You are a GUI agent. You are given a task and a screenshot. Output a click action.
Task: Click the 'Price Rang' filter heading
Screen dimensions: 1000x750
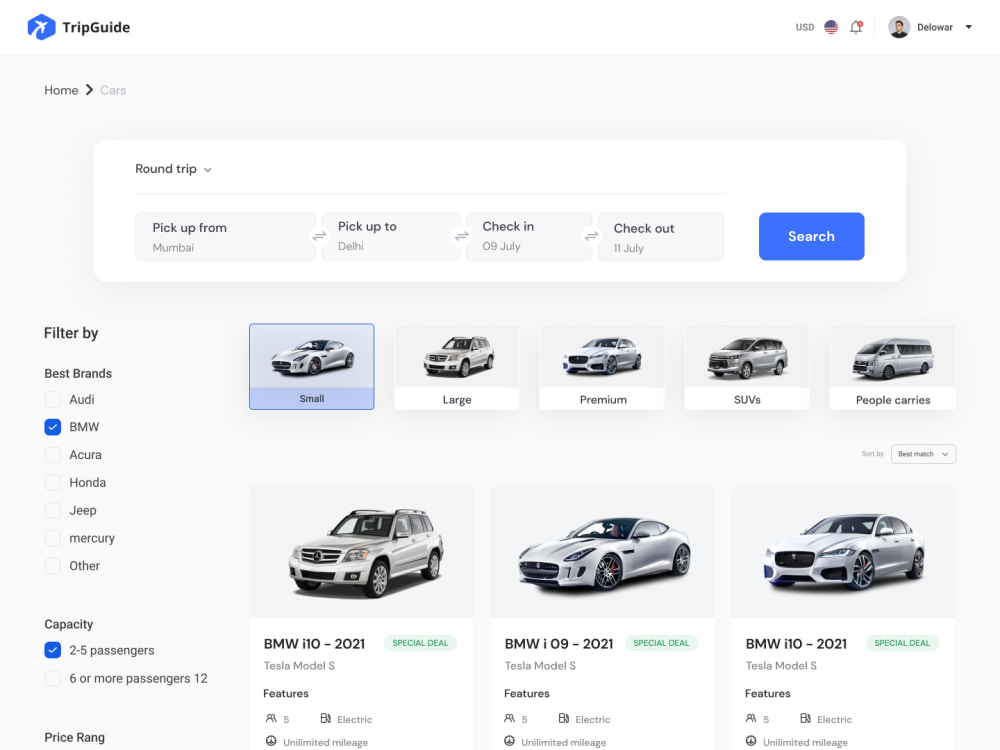(75, 737)
